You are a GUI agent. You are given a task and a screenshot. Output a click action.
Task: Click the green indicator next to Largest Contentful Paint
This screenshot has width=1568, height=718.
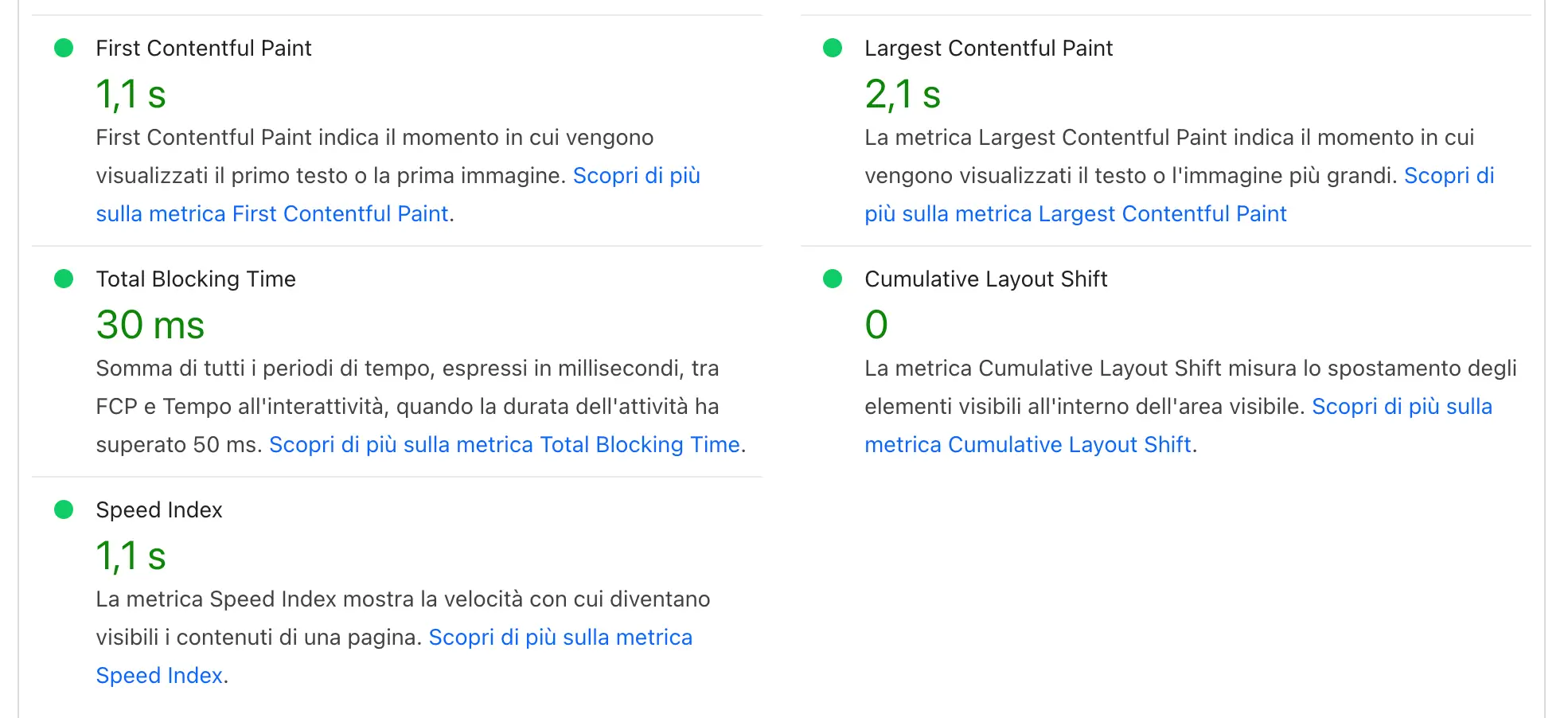(x=833, y=48)
